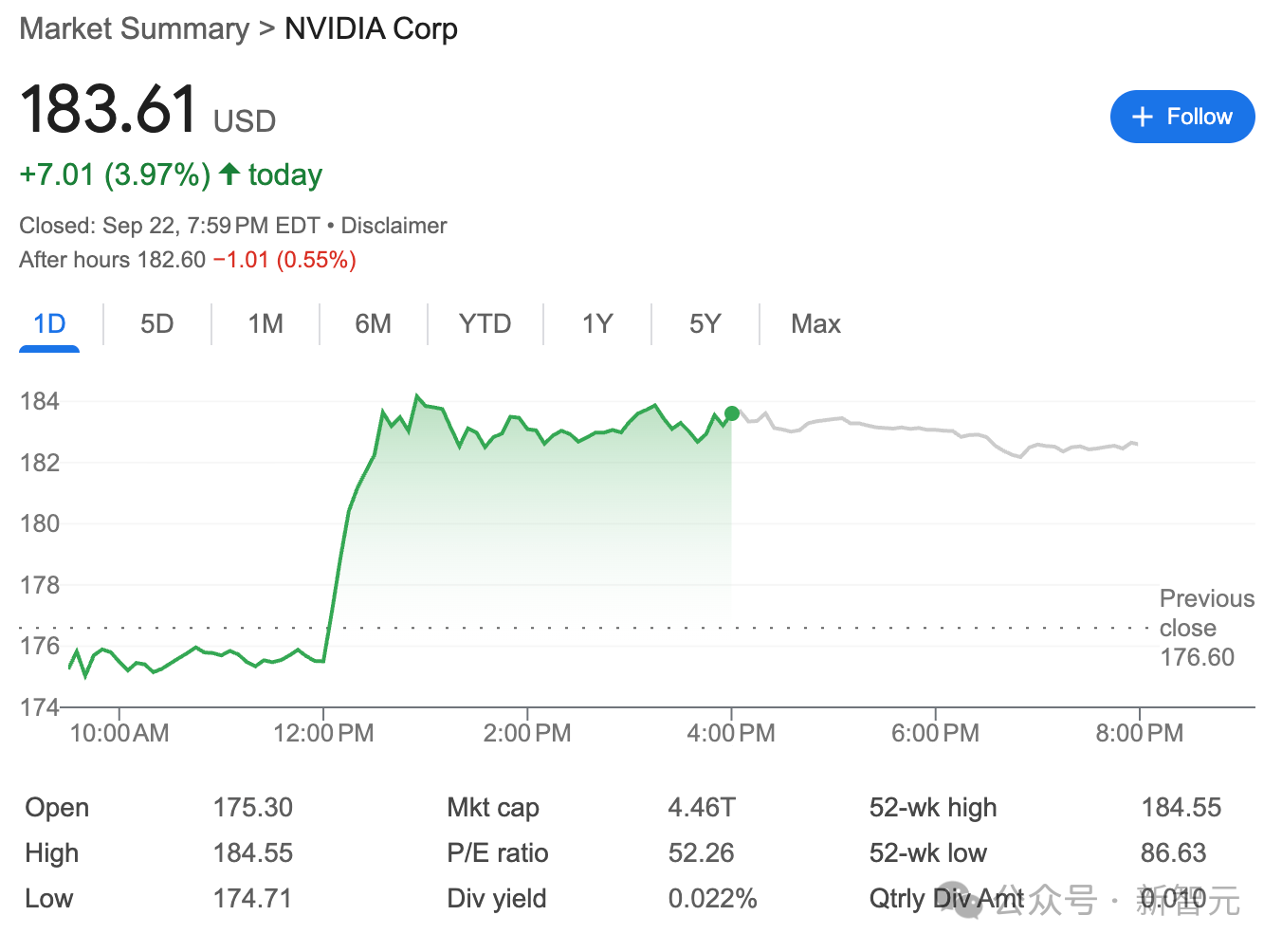Click the 183.61 USD price heading

tap(148, 109)
